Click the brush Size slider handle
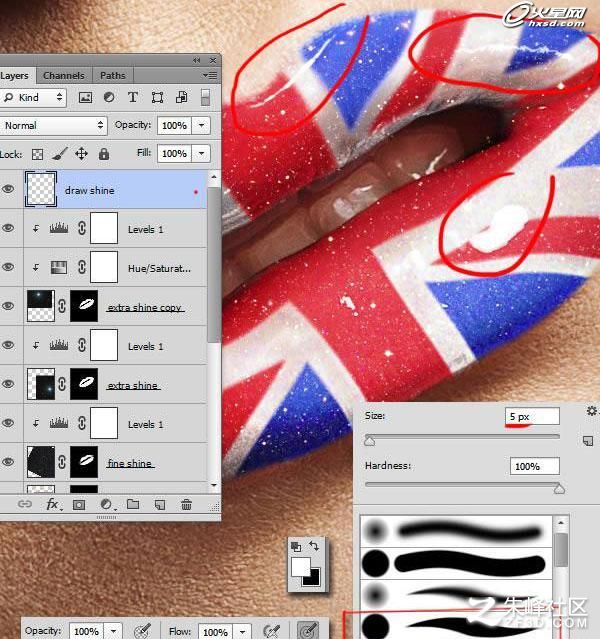 coord(370,441)
